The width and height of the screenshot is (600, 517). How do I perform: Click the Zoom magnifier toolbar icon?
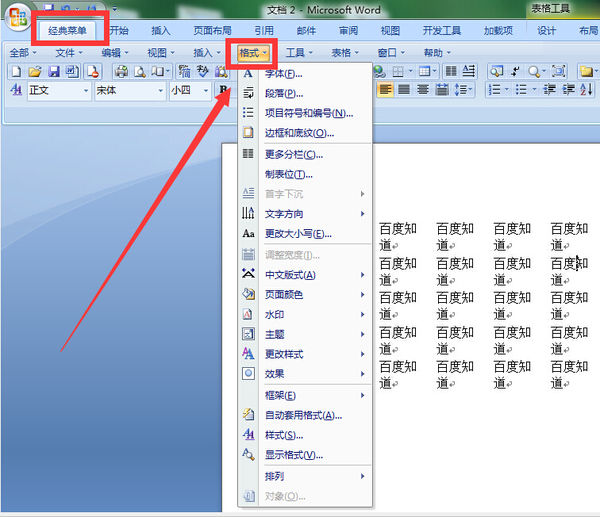(x=536, y=71)
